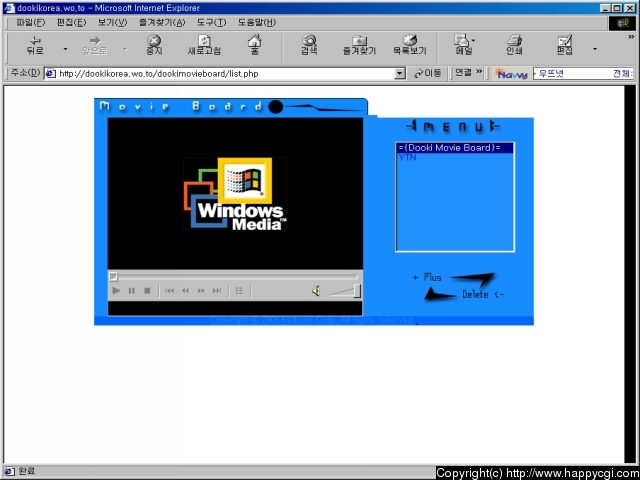Screen dimensions: 640x480
Task: Click the Navy toolbar logo
Action: 511,74
